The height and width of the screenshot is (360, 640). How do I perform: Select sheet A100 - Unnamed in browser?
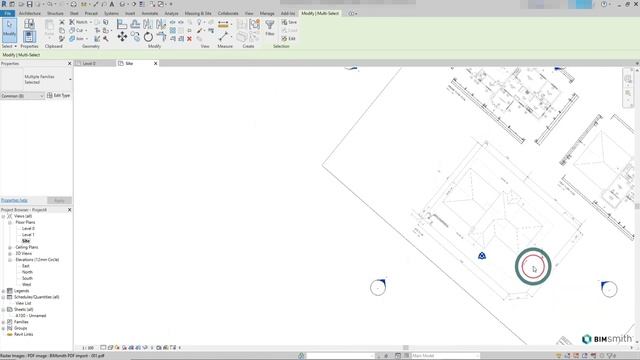point(31,316)
